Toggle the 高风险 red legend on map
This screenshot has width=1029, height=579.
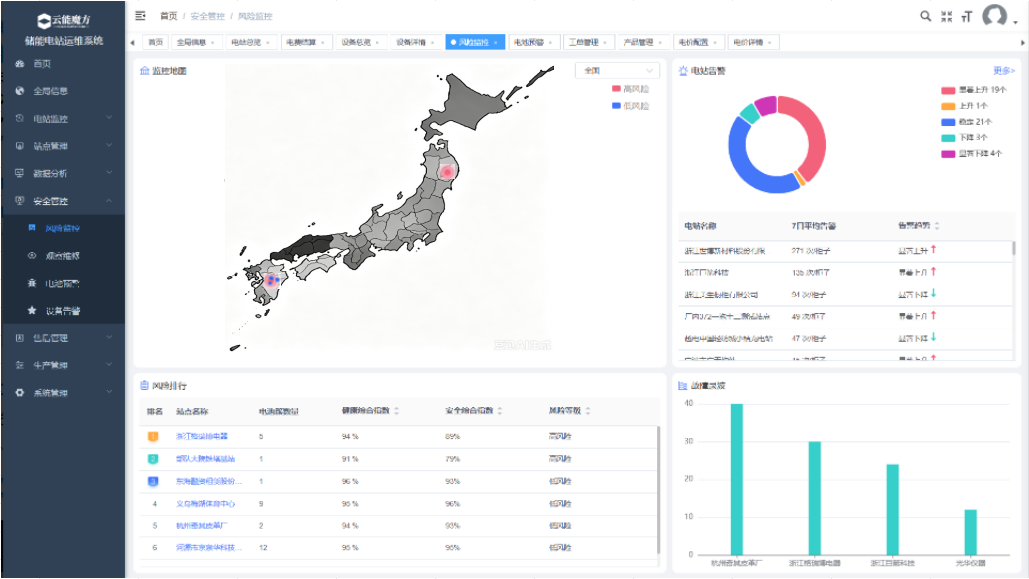[630, 89]
